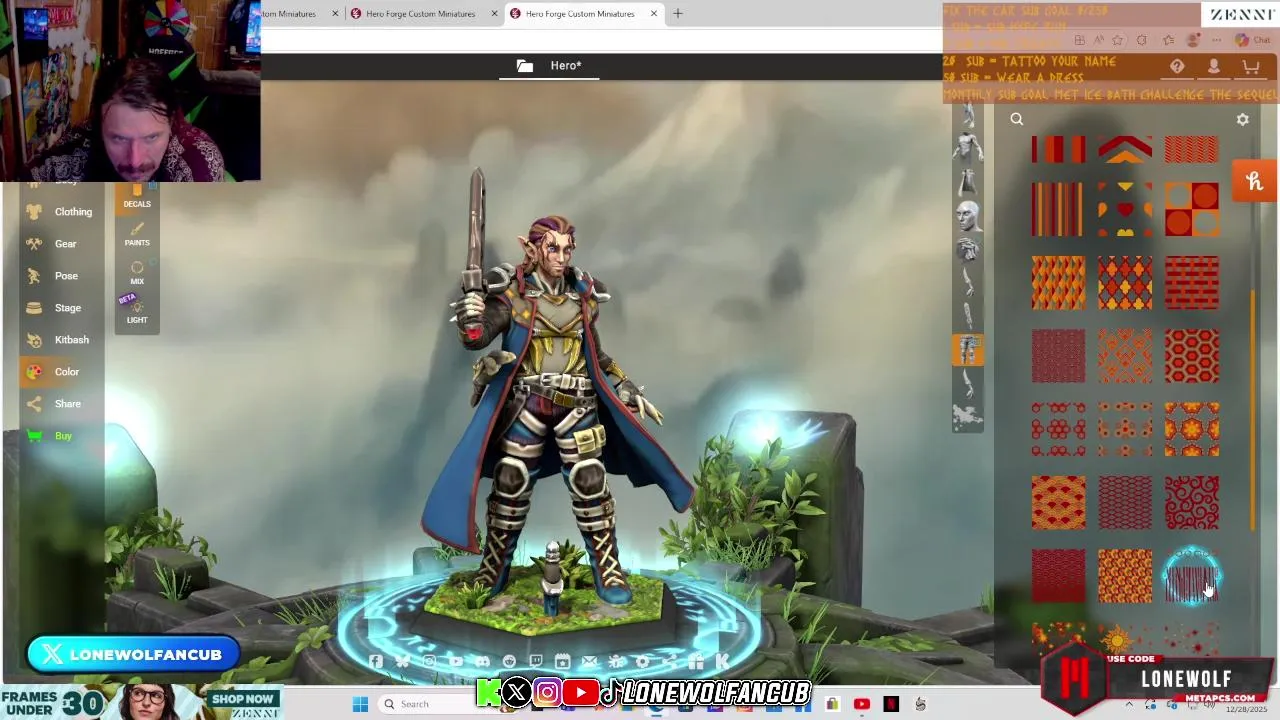
Task: Choose the vertical stripes decal pattern
Action: tap(1058, 210)
